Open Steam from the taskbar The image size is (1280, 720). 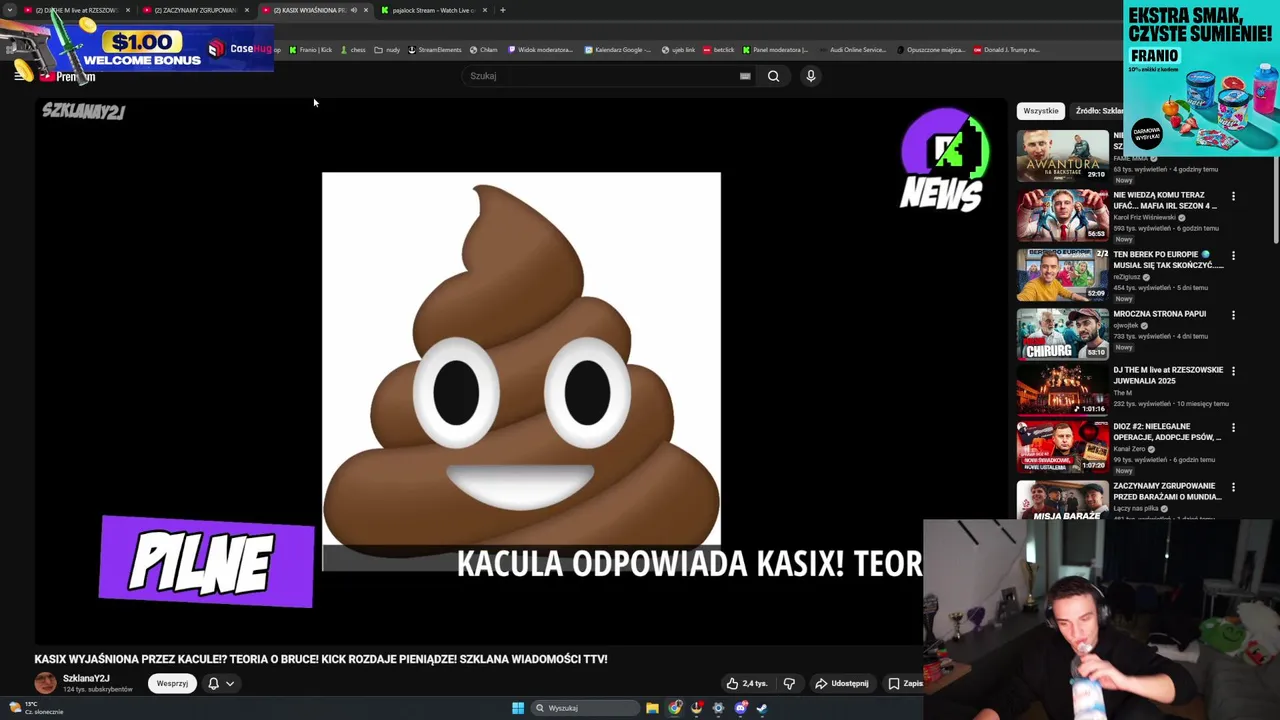pyautogui.click(x=762, y=708)
